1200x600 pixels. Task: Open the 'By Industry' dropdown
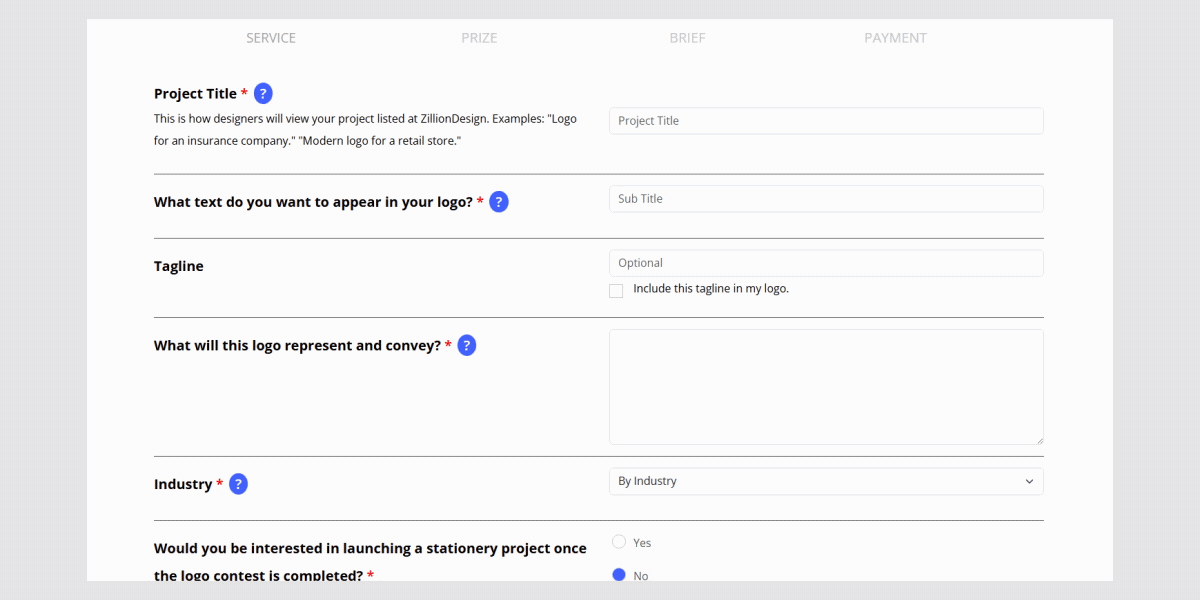point(826,481)
